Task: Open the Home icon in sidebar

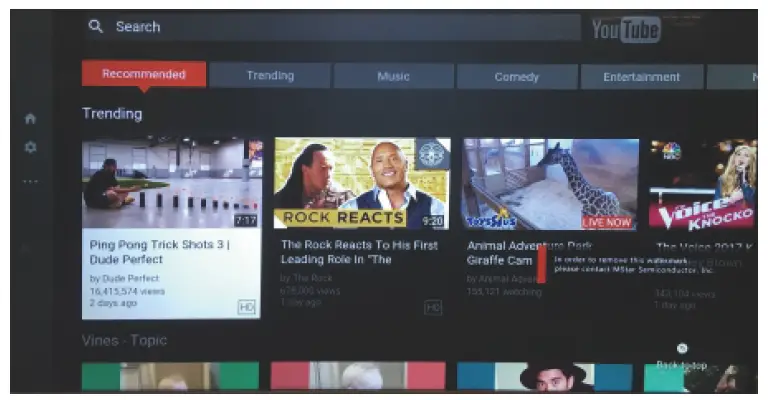Action: [30, 118]
